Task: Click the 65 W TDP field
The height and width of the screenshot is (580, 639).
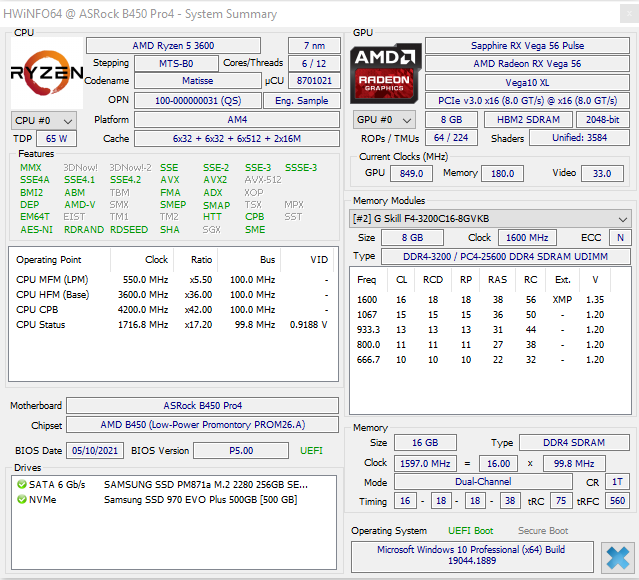Action: (x=56, y=139)
